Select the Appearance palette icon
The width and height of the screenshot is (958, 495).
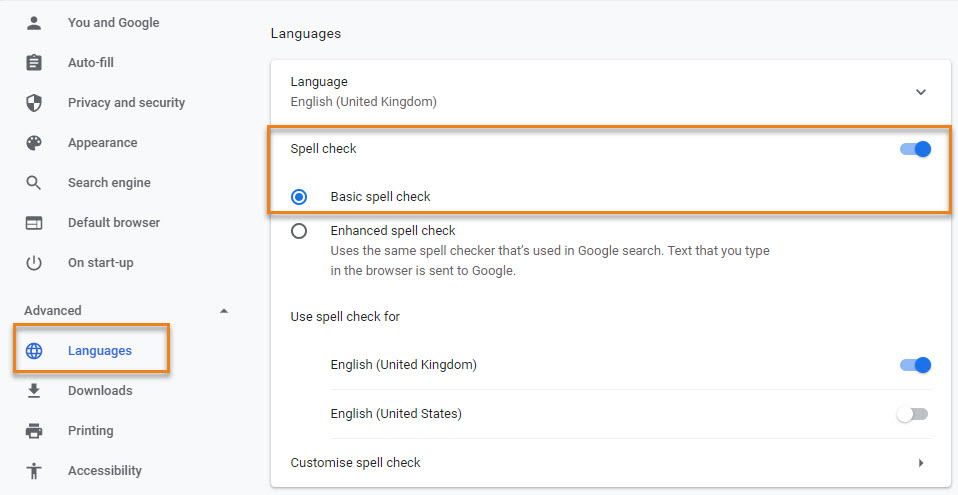click(x=34, y=142)
